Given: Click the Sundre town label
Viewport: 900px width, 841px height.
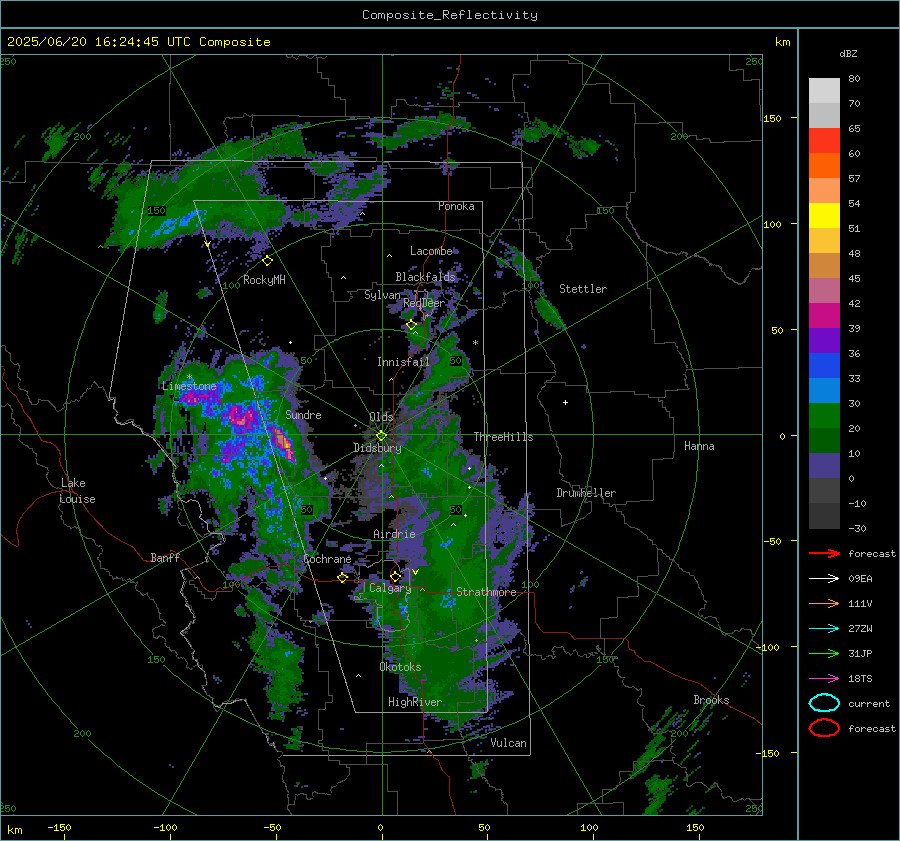Looking at the screenshot, I should pos(303,415).
